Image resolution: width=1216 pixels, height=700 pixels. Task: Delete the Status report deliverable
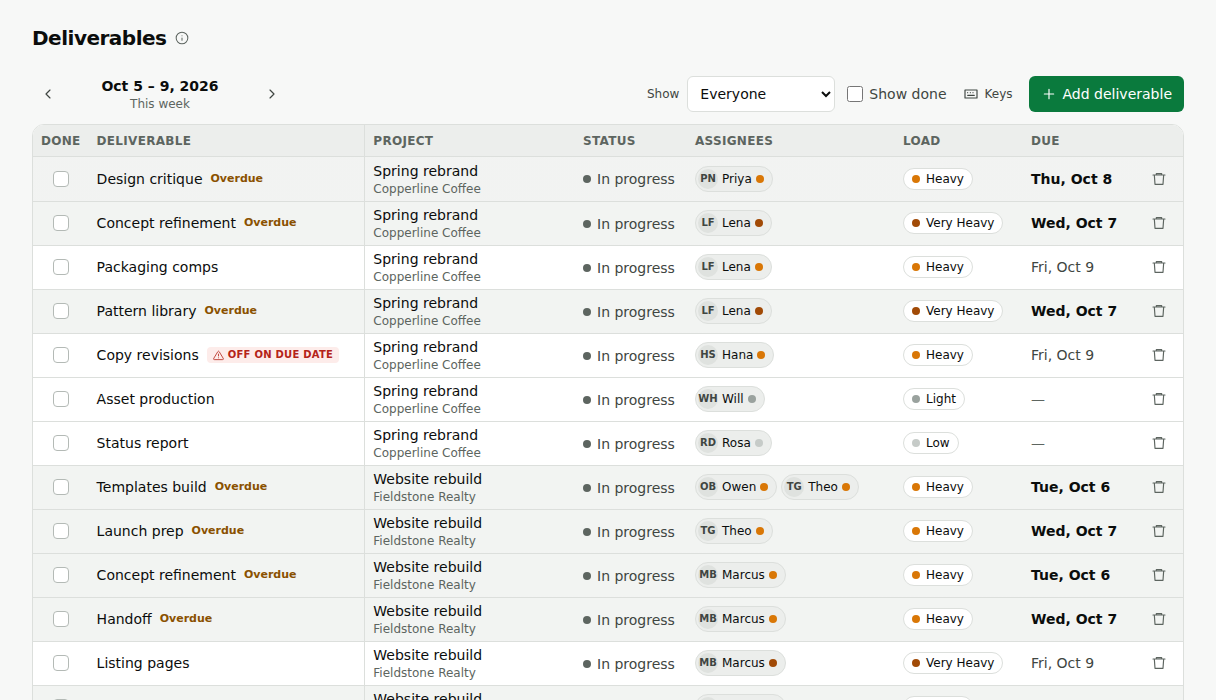pos(1159,443)
